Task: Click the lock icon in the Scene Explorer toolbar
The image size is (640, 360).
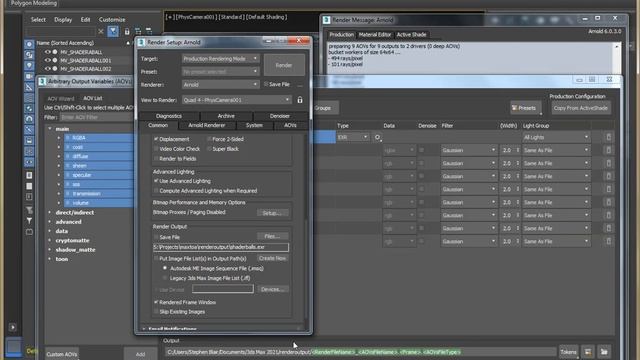Action: [x=127, y=31]
